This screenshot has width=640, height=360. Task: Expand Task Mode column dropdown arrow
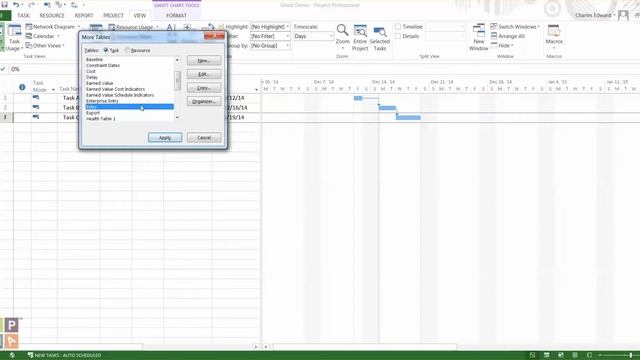53,90
